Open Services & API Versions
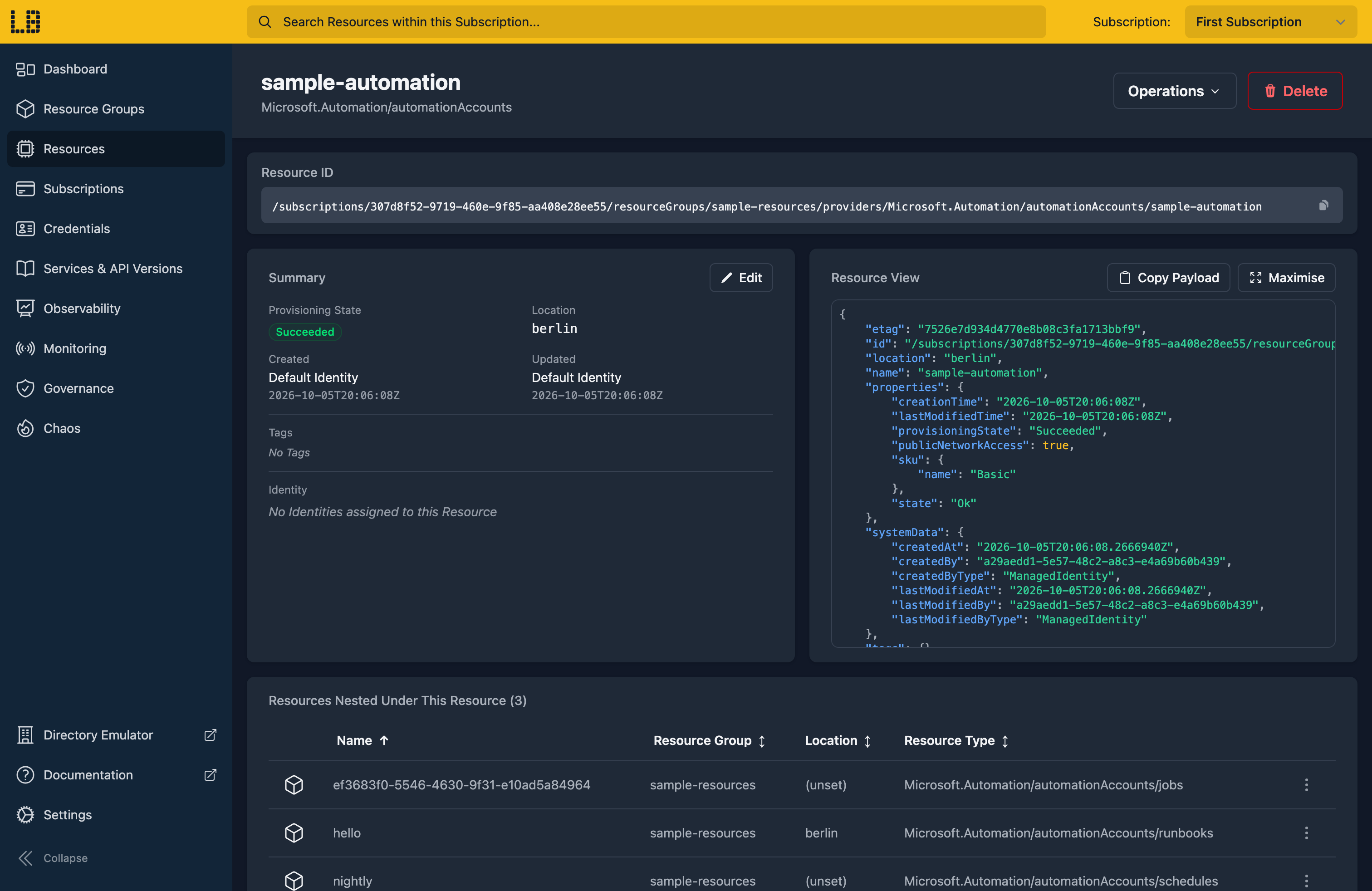This screenshot has width=1372, height=891. pyautogui.click(x=116, y=269)
